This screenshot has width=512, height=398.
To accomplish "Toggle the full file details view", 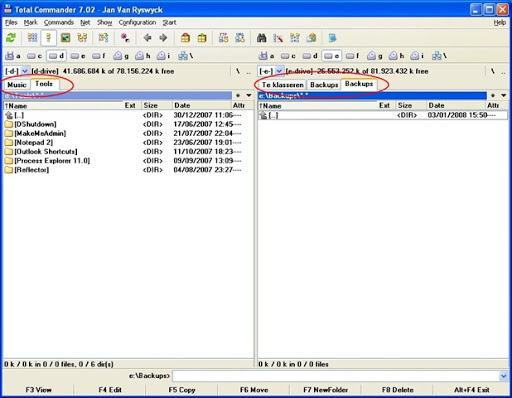I will coord(49,38).
